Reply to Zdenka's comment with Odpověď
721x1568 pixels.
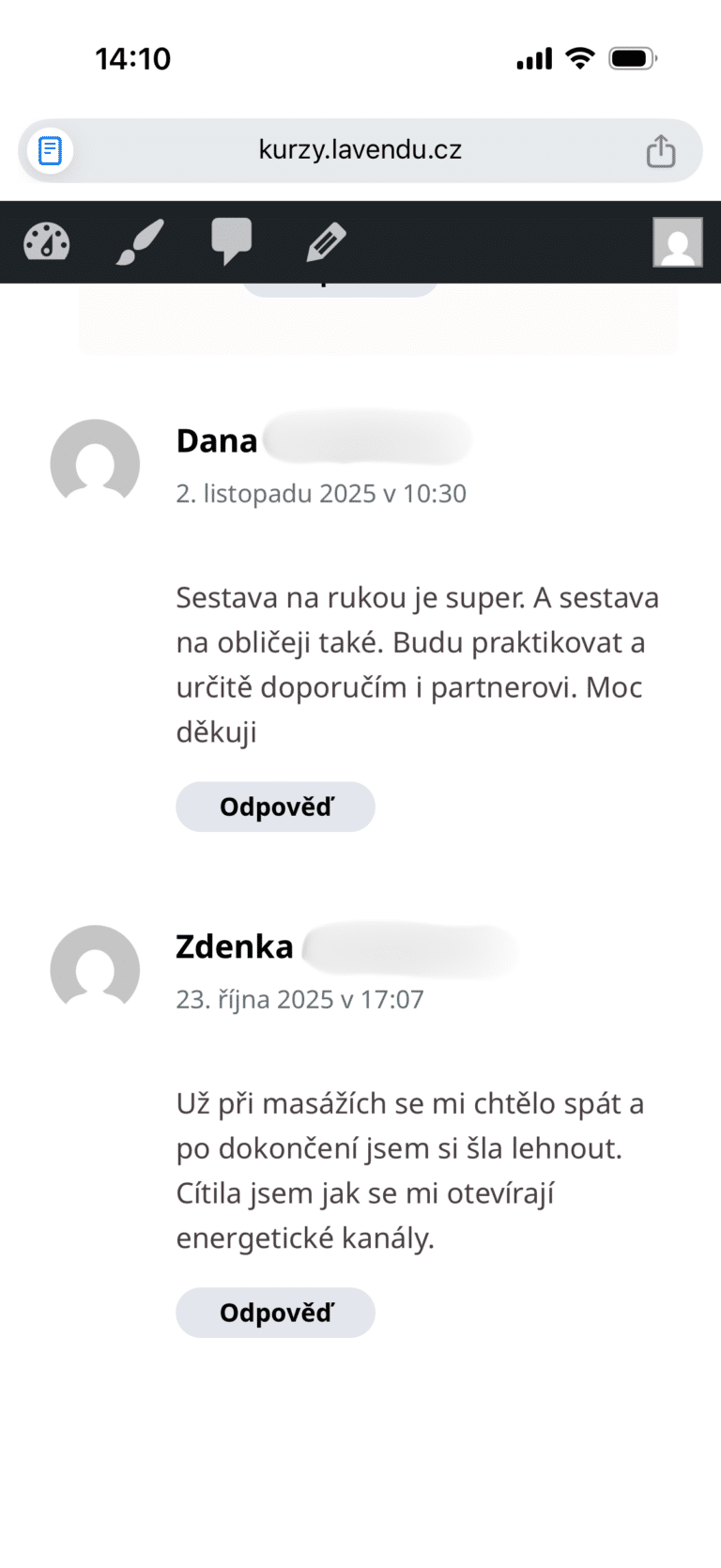click(x=275, y=1313)
